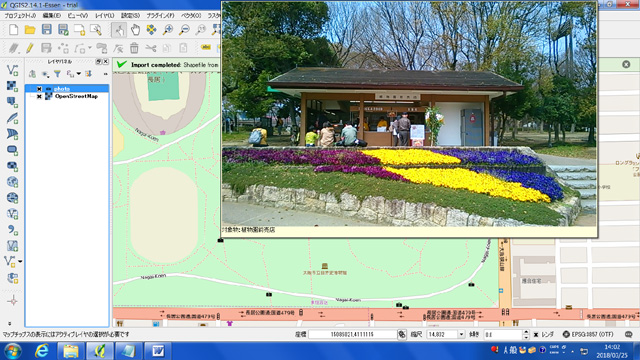Image resolution: width=640 pixels, height=360 pixels.
Task: Select the zoom to native resolution icon
Action: [x=201, y=29]
